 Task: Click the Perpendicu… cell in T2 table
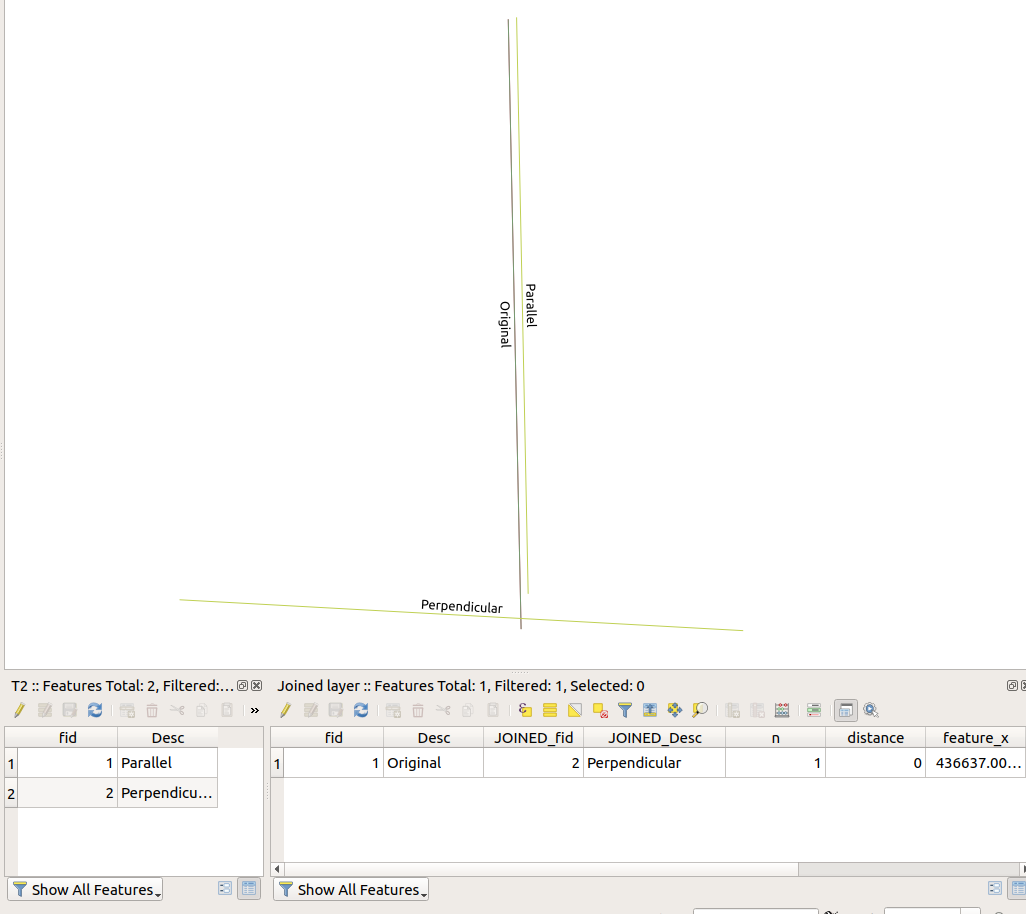coord(168,793)
